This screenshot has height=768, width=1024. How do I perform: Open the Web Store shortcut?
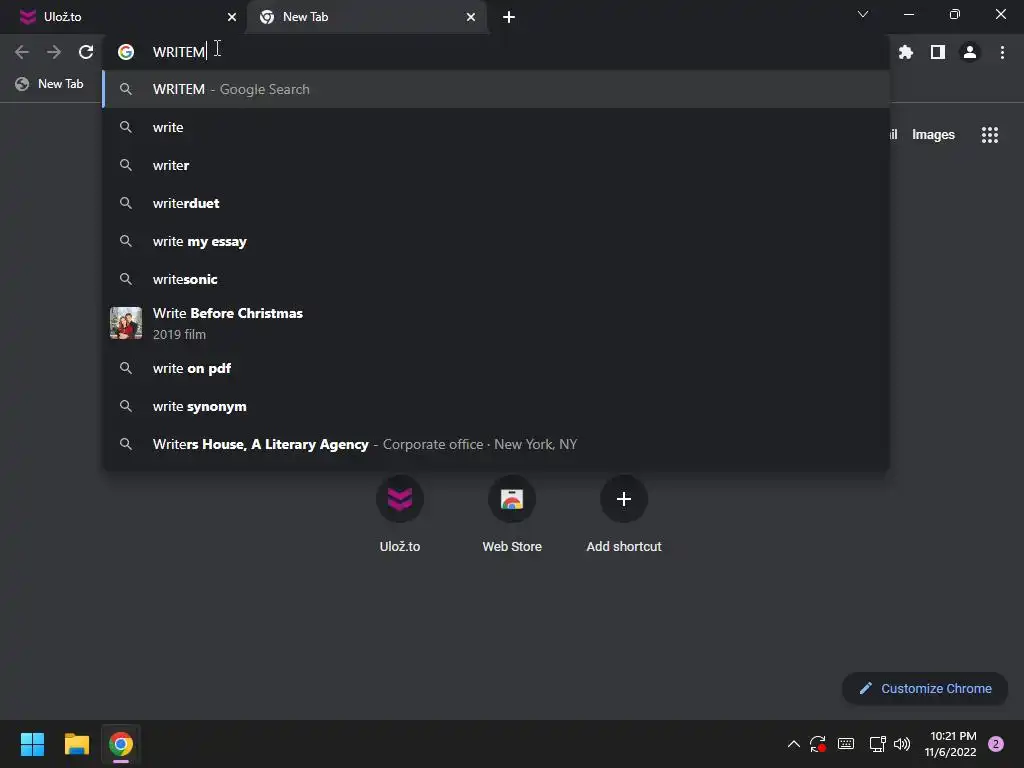(x=512, y=515)
